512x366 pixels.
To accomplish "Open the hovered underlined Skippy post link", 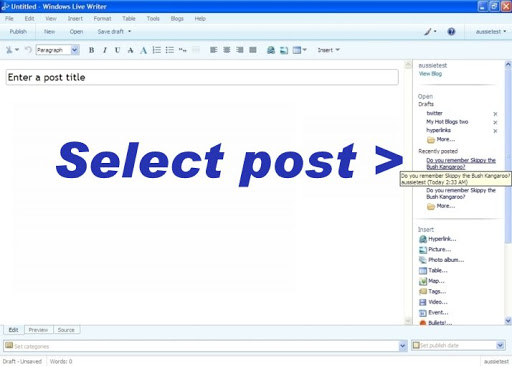I will [461, 163].
